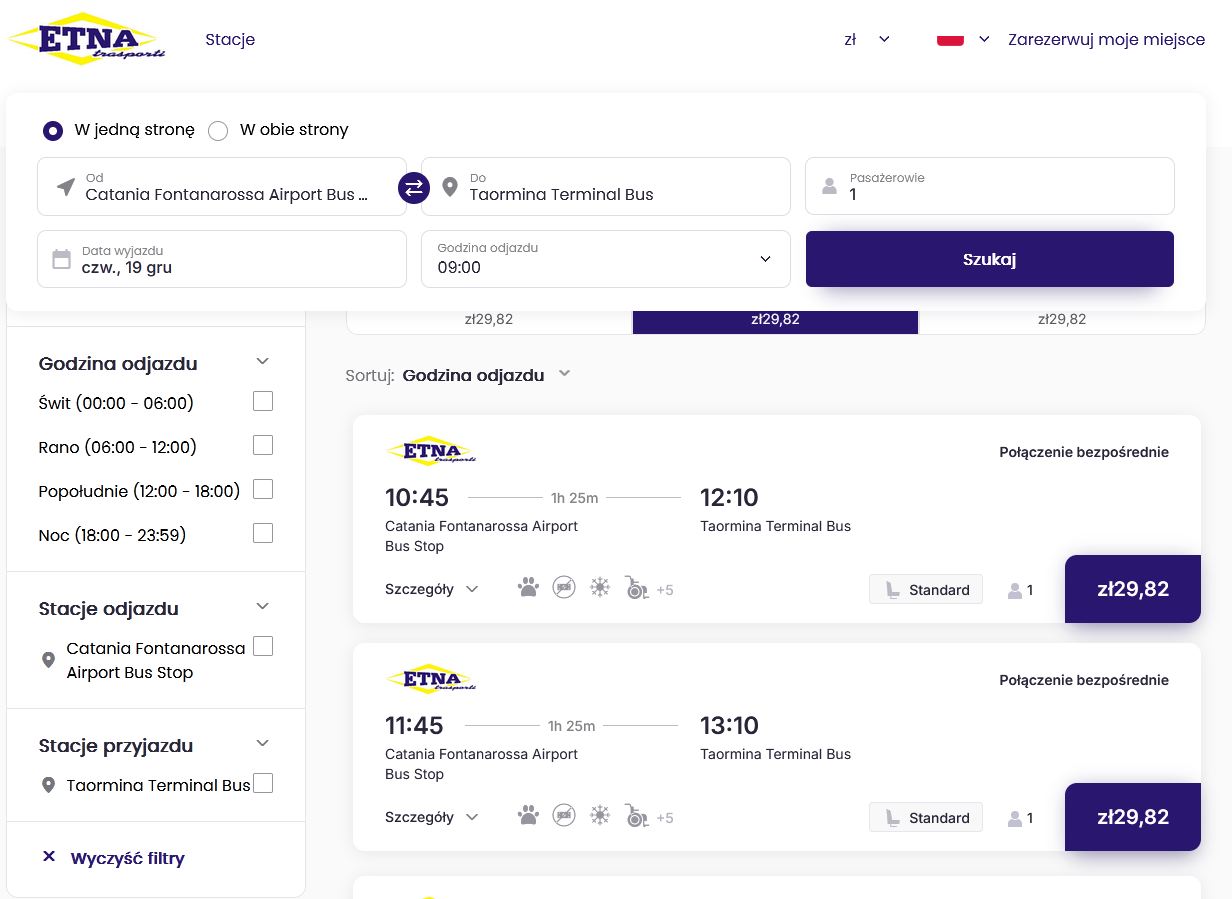The width and height of the screenshot is (1232, 899).
Task: Click 'Wyczyść filtry' to clear filters
Action: pos(114,858)
